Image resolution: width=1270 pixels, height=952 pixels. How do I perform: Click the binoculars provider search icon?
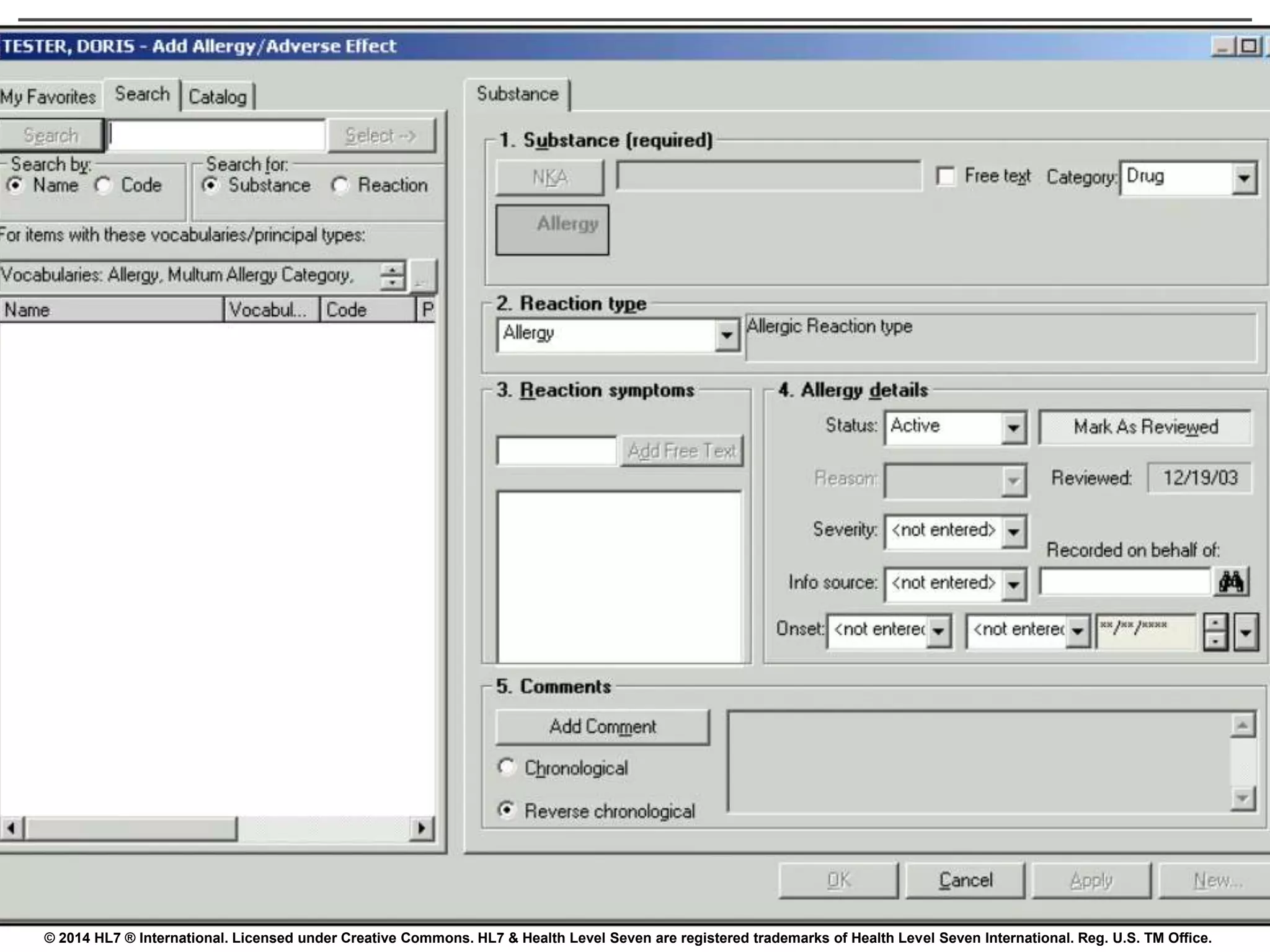coord(1230,582)
